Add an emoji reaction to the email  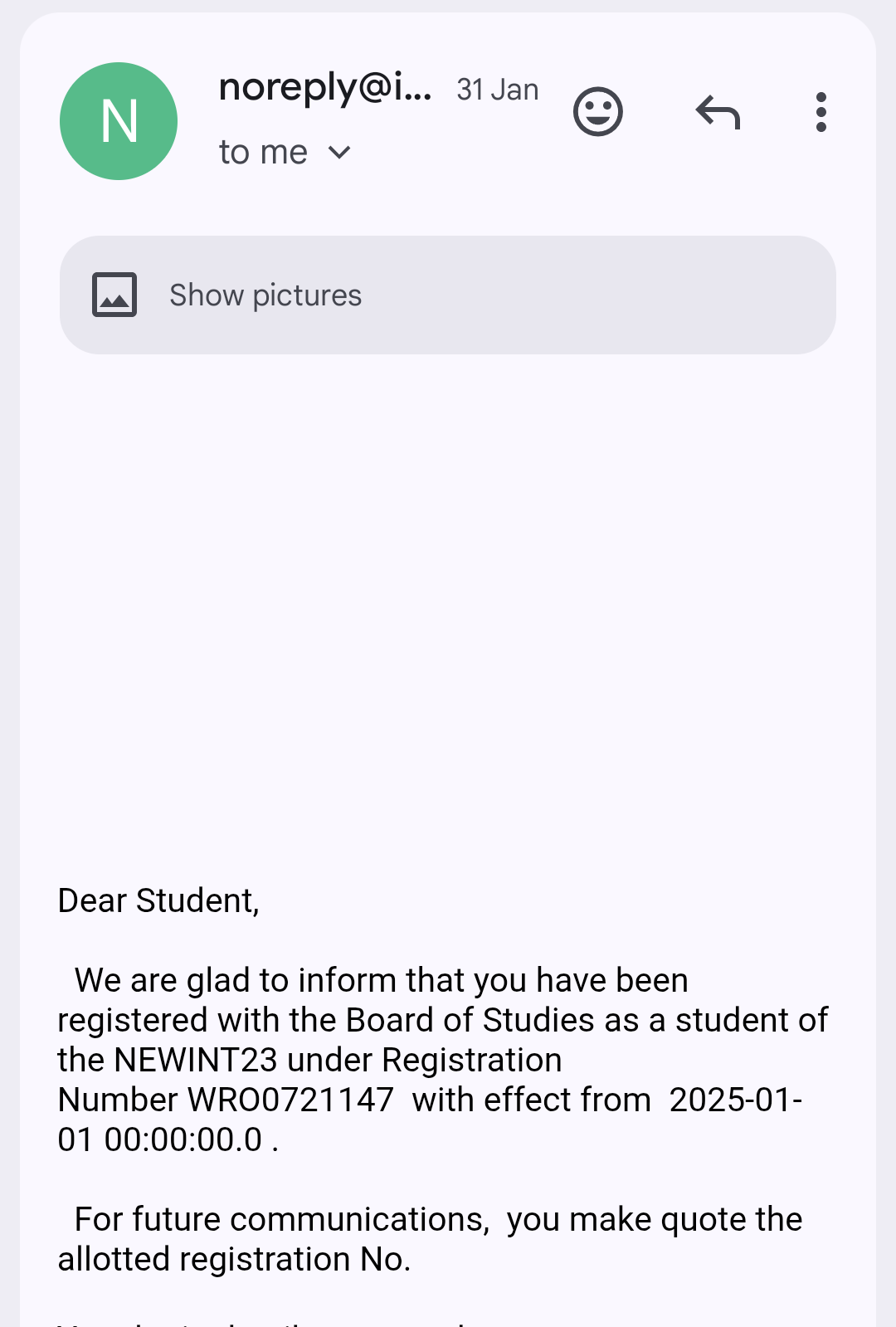[x=597, y=112]
